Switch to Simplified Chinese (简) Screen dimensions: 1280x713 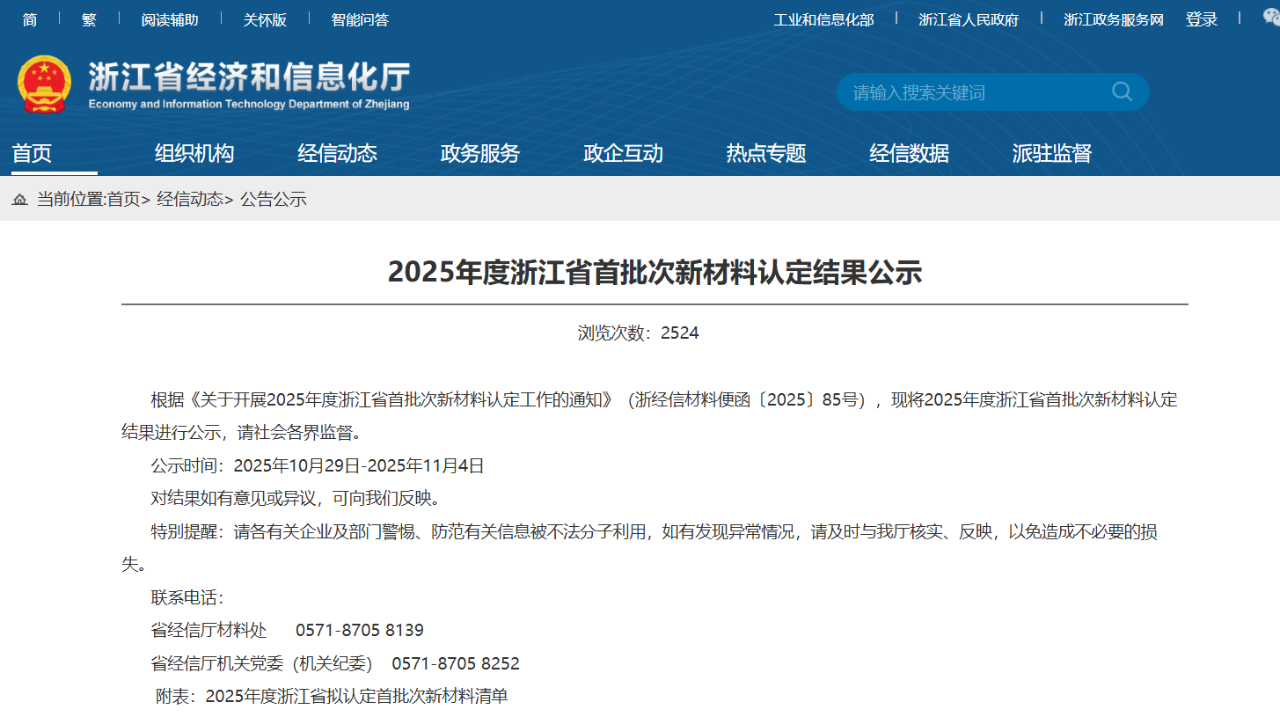click(x=30, y=20)
